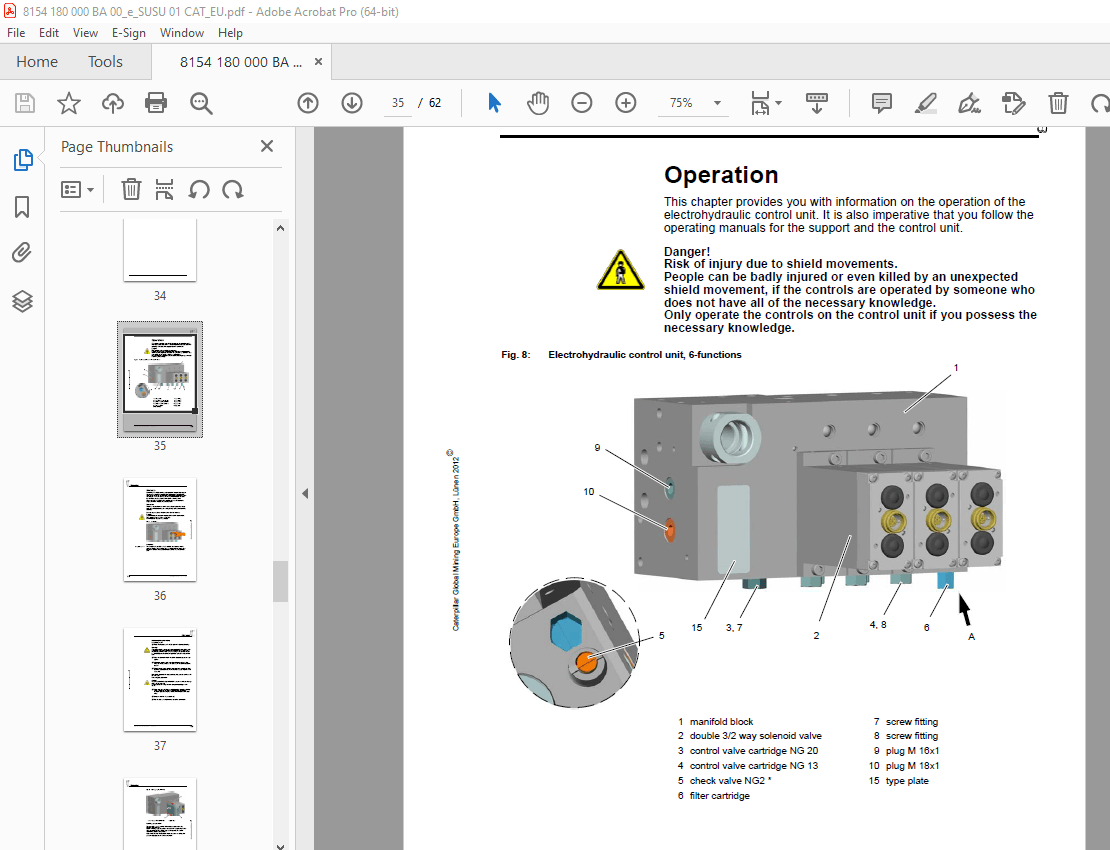
Task: Print the document using printer icon
Action: [x=156, y=103]
